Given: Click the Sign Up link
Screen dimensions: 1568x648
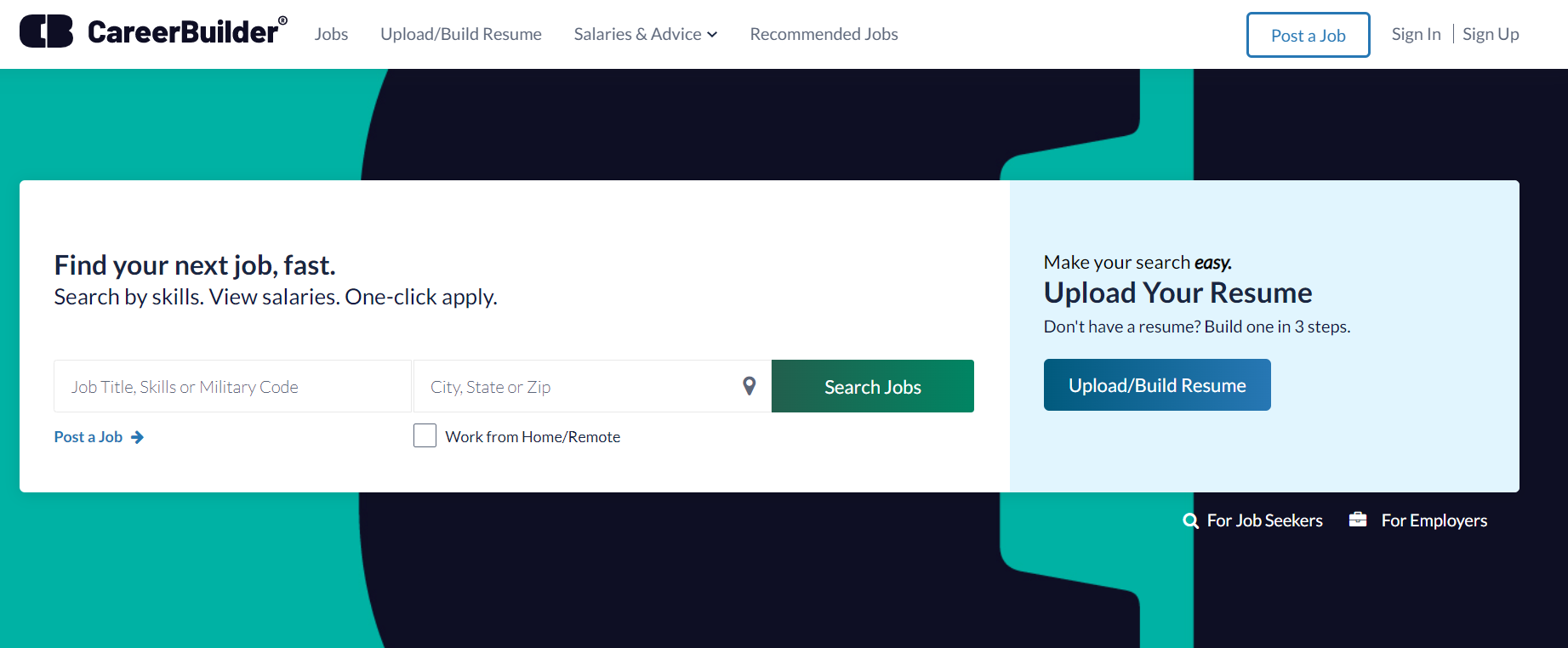Looking at the screenshot, I should pos(1491,34).
